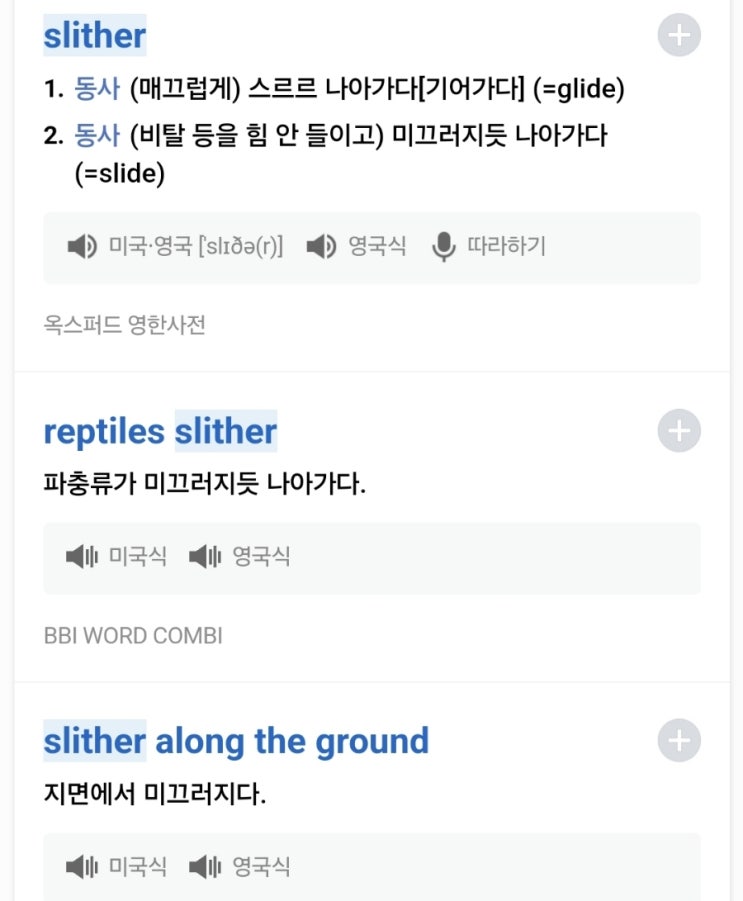
Task: Add 'reptiles slither' to wordbook with plus icon
Action: click(x=679, y=431)
